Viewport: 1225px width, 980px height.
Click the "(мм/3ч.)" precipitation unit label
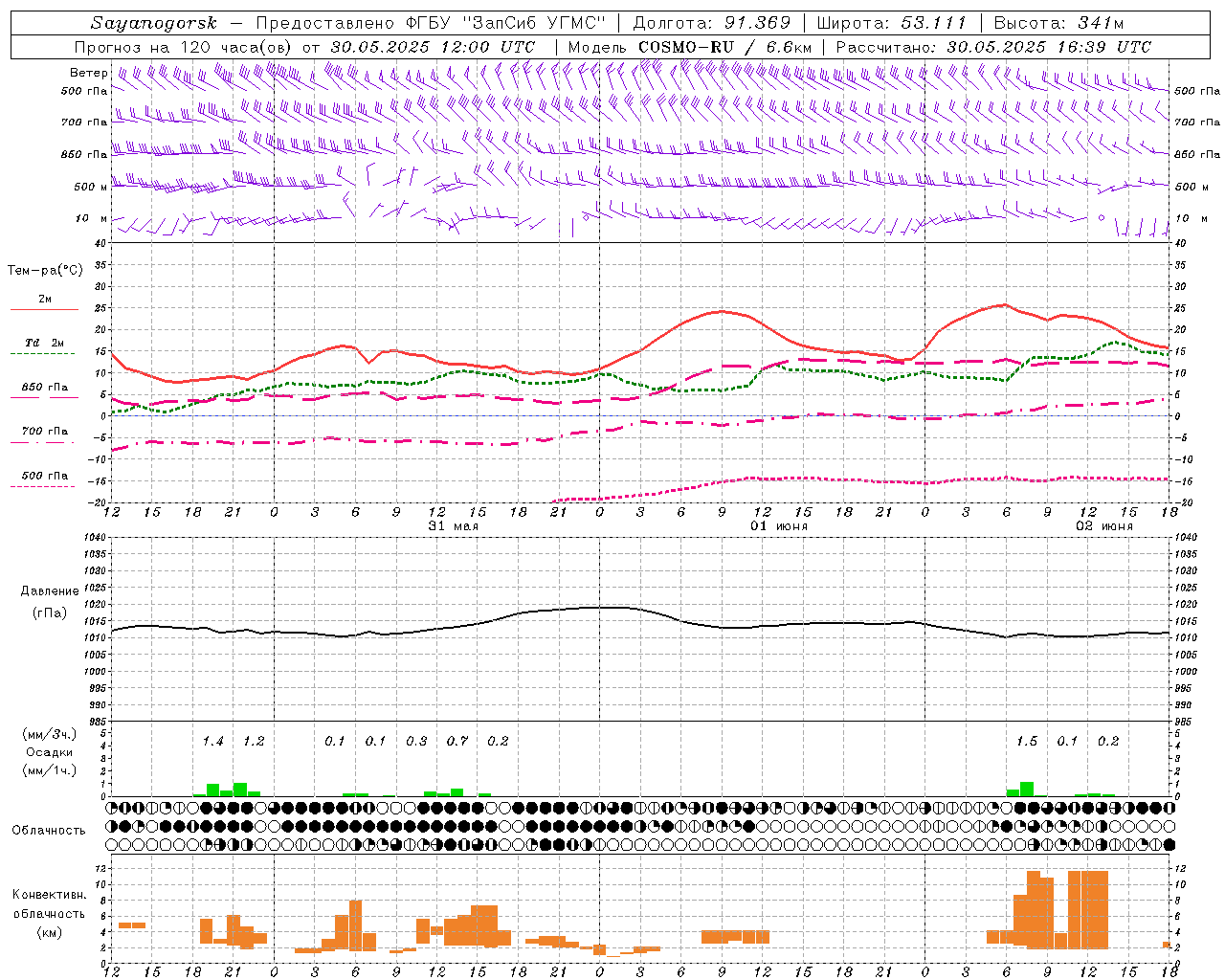50,734
